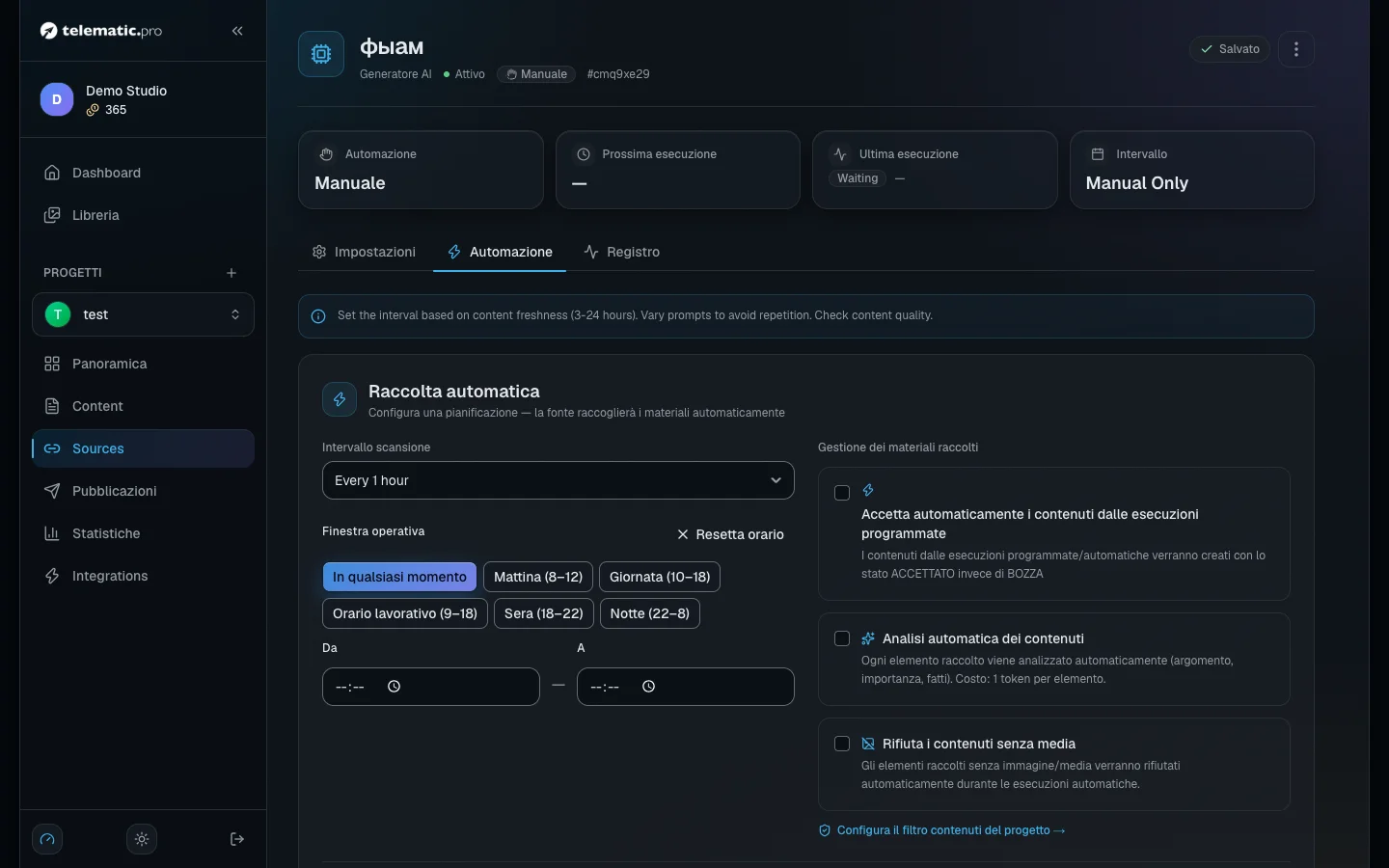Open Statistiche in the sidebar
This screenshot has height=868, width=1389.
[x=143, y=533]
